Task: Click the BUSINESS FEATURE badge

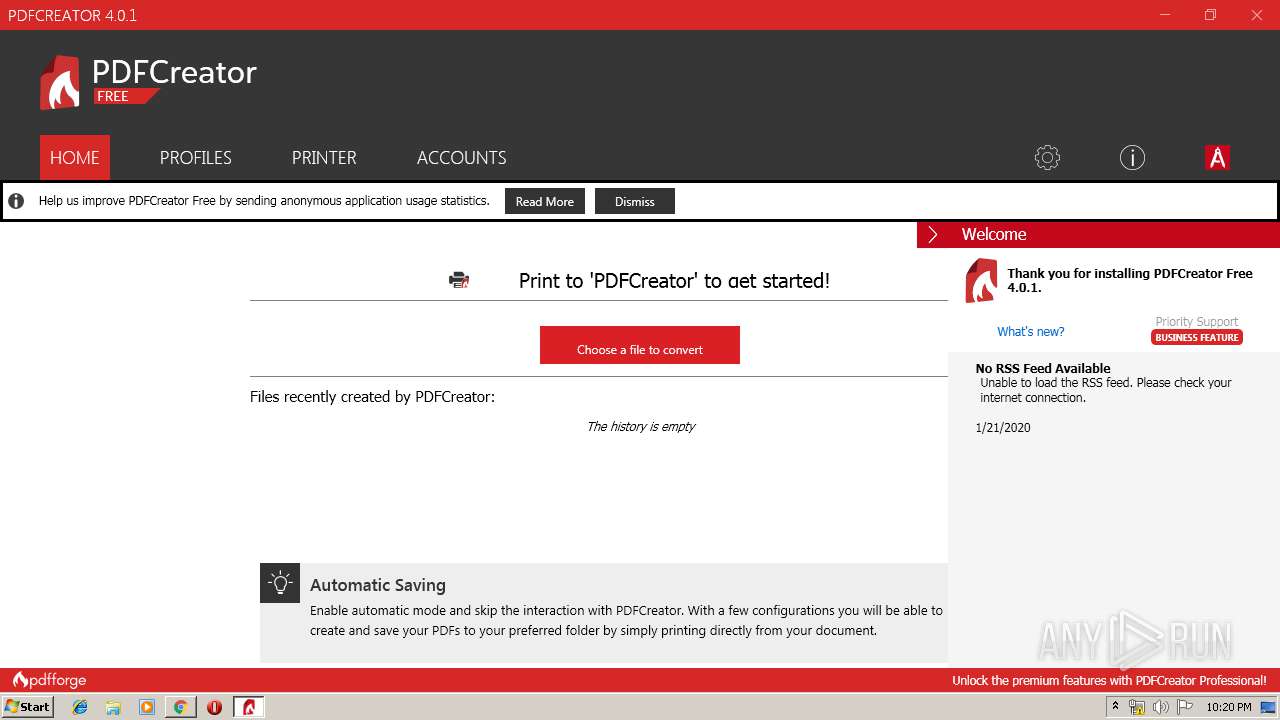Action: pos(1197,337)
